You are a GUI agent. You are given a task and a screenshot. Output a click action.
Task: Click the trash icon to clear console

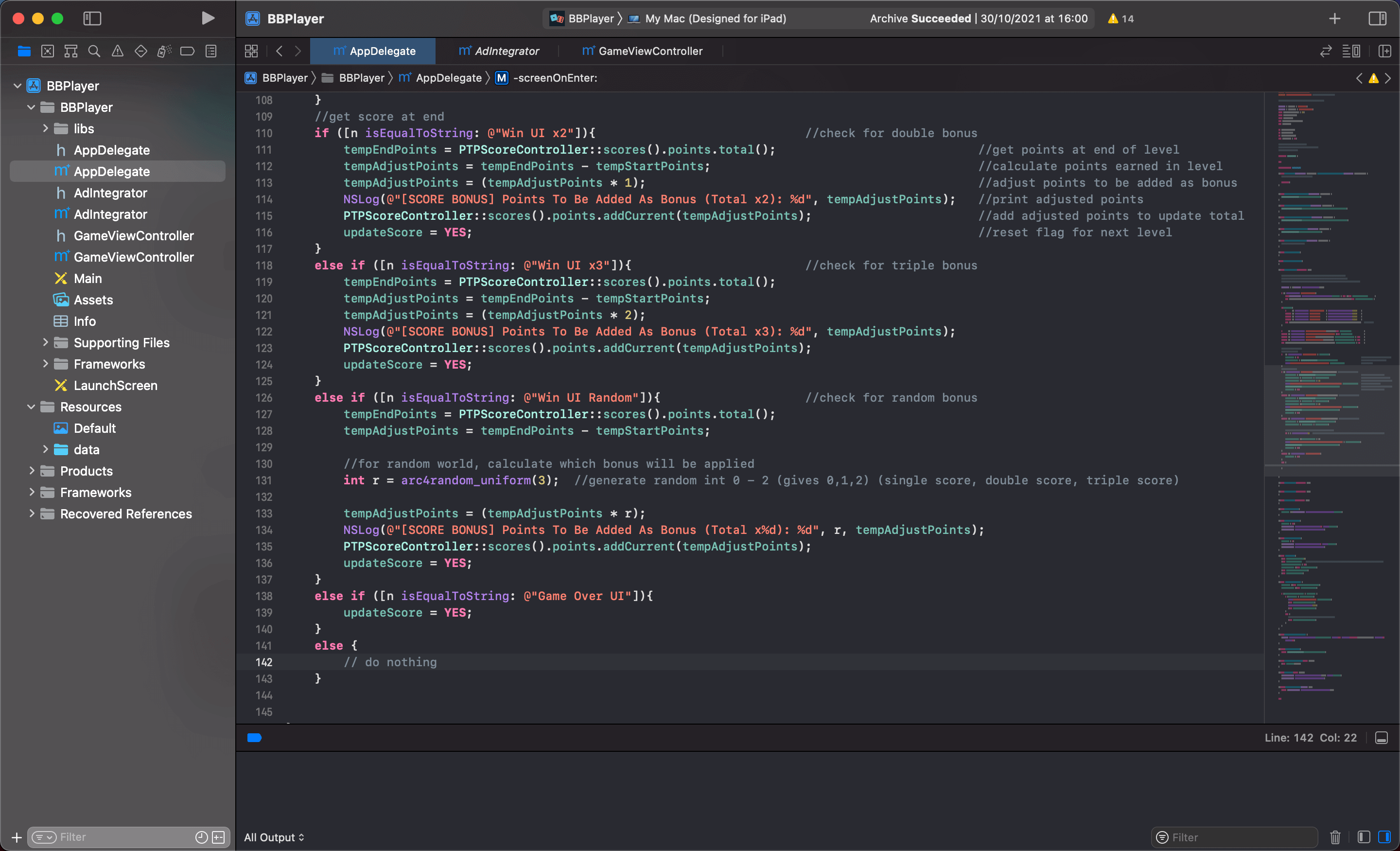[x=1335, y=837]
